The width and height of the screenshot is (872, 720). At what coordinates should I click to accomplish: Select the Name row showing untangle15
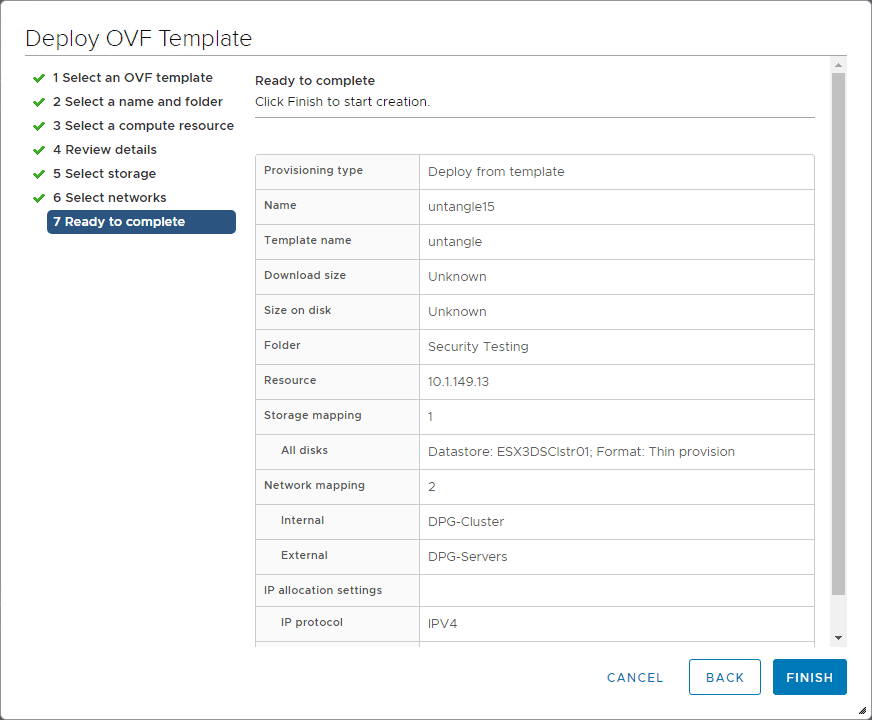click(x=535, y=206)
